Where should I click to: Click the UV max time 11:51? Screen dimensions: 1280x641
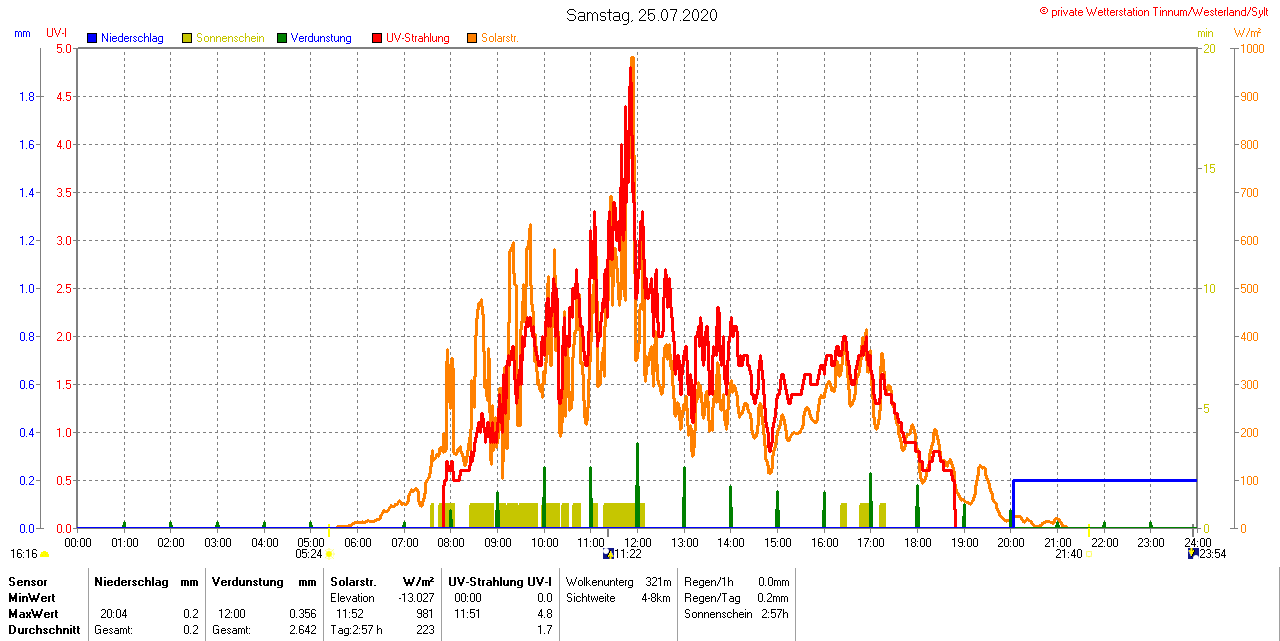468,613
